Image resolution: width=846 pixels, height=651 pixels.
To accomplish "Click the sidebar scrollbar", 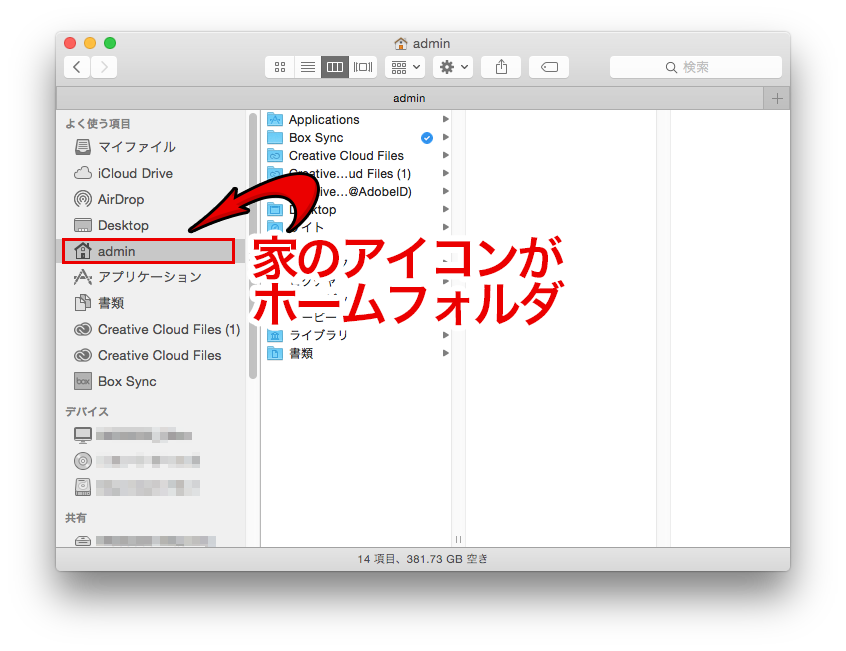I will (x=253, y=245).
